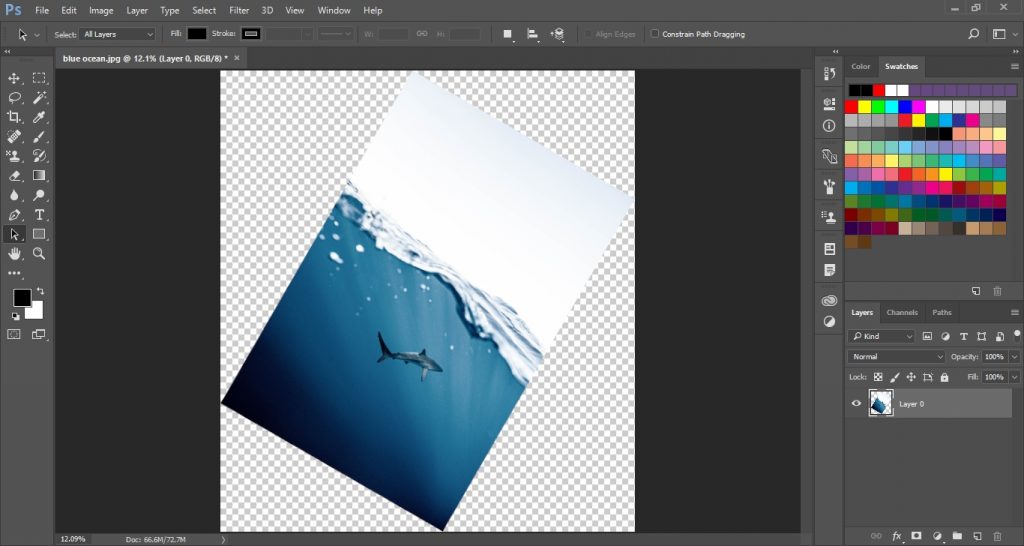Open the Layer menu
The width and height of the screenshot is (1024, 546).
136,10
